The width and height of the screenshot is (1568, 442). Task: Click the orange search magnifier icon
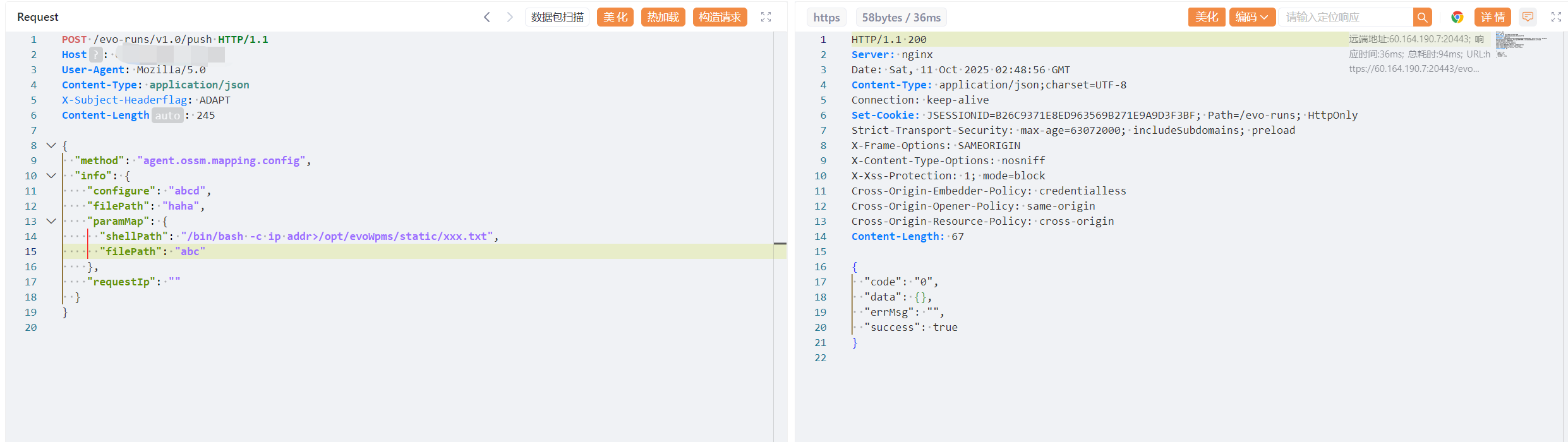1422,17
